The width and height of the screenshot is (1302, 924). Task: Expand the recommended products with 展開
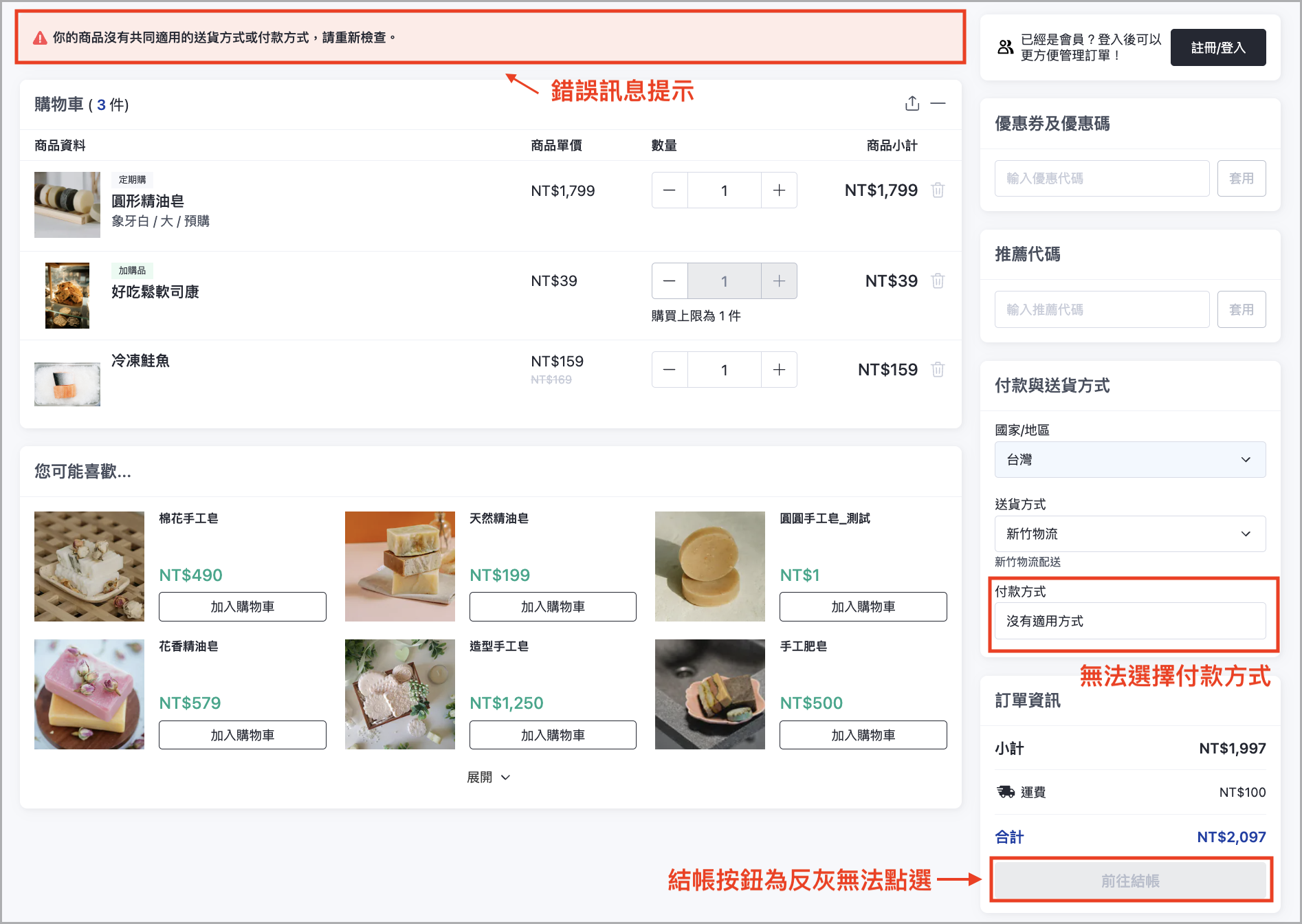(x=489, y=777)
